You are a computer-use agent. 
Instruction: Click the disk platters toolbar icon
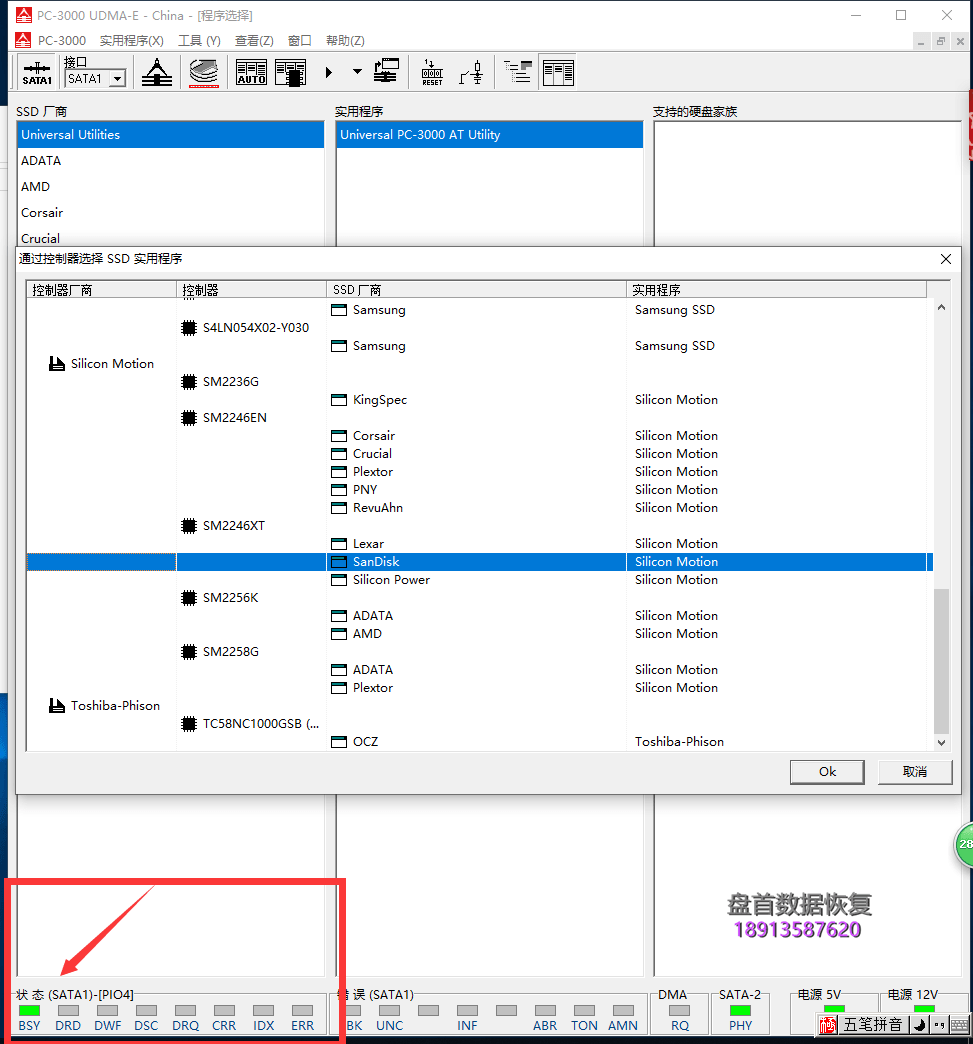pos(204,73)
